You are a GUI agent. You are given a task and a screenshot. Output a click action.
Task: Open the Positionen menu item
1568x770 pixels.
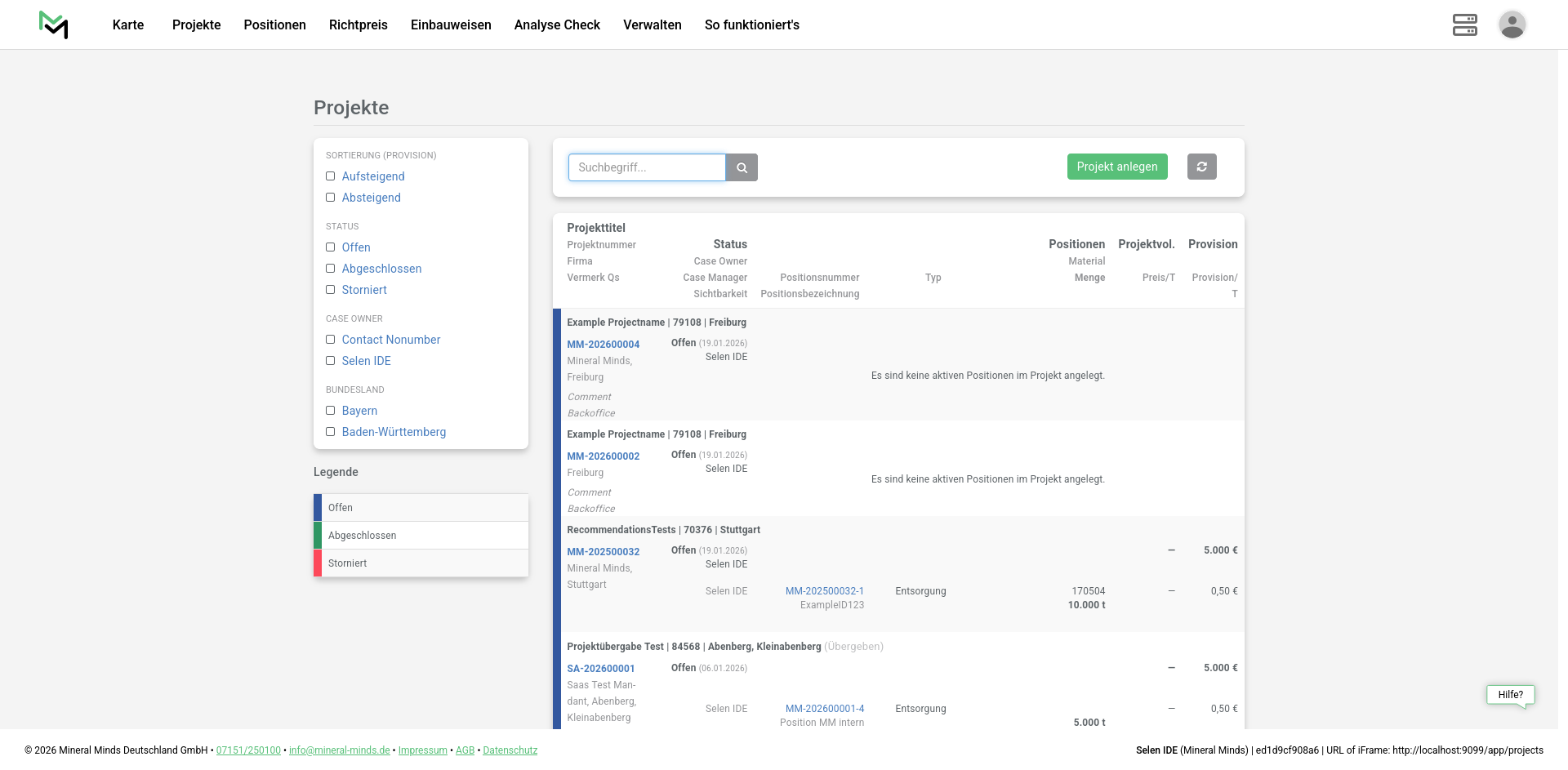coord(274,24)
